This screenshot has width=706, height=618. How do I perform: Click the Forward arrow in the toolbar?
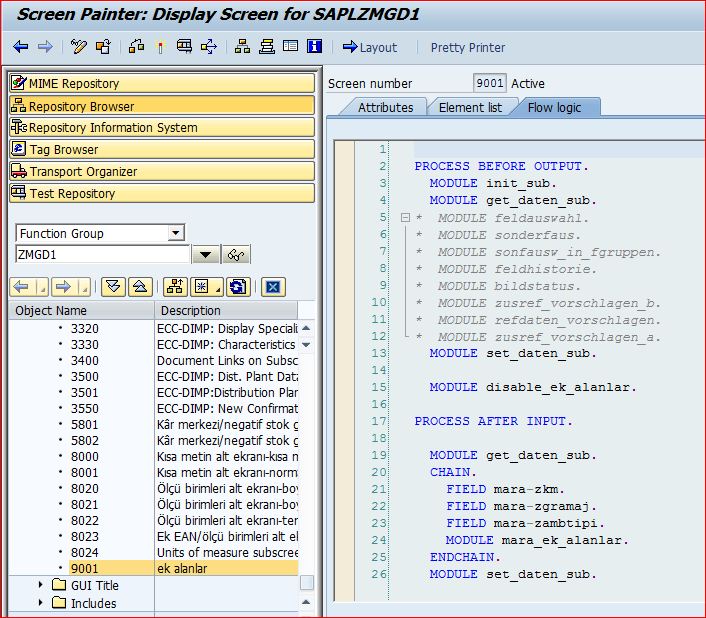coord(45,47)
